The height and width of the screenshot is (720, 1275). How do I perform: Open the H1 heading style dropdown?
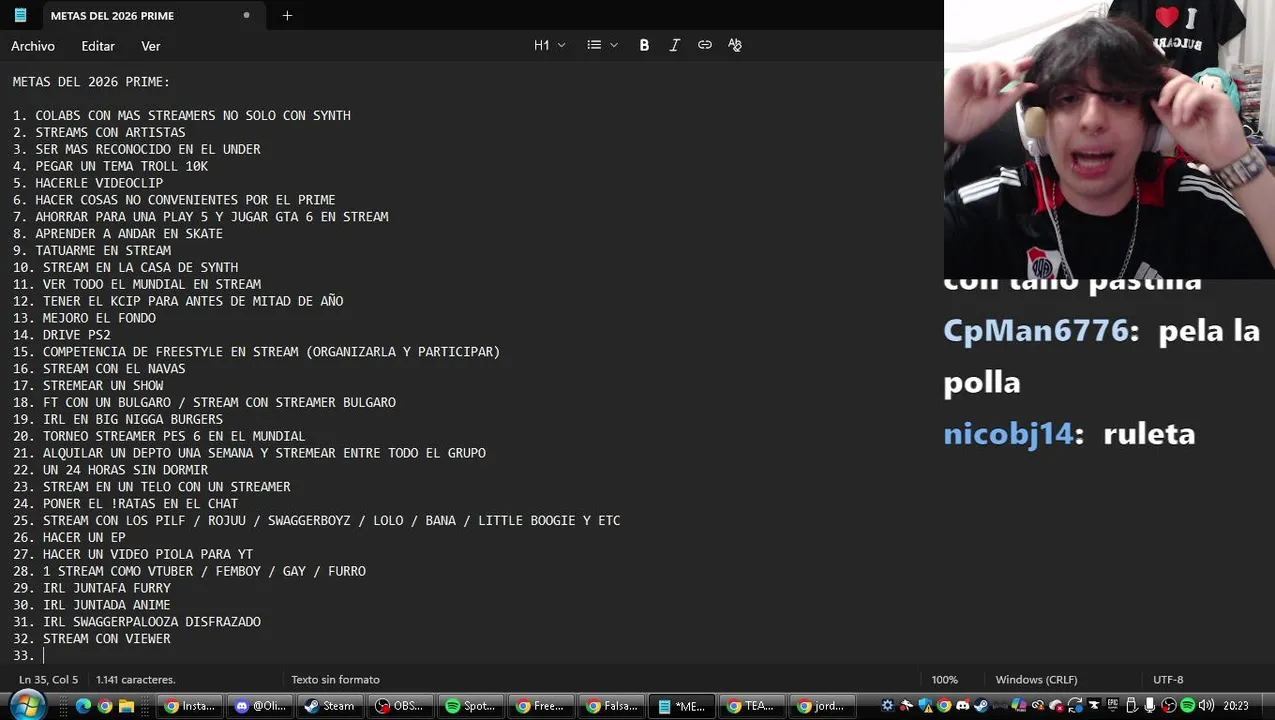(x=550, y=45)
